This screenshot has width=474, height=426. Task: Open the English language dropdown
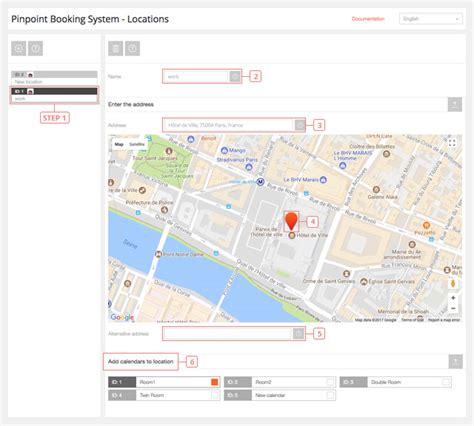point(431,19)
